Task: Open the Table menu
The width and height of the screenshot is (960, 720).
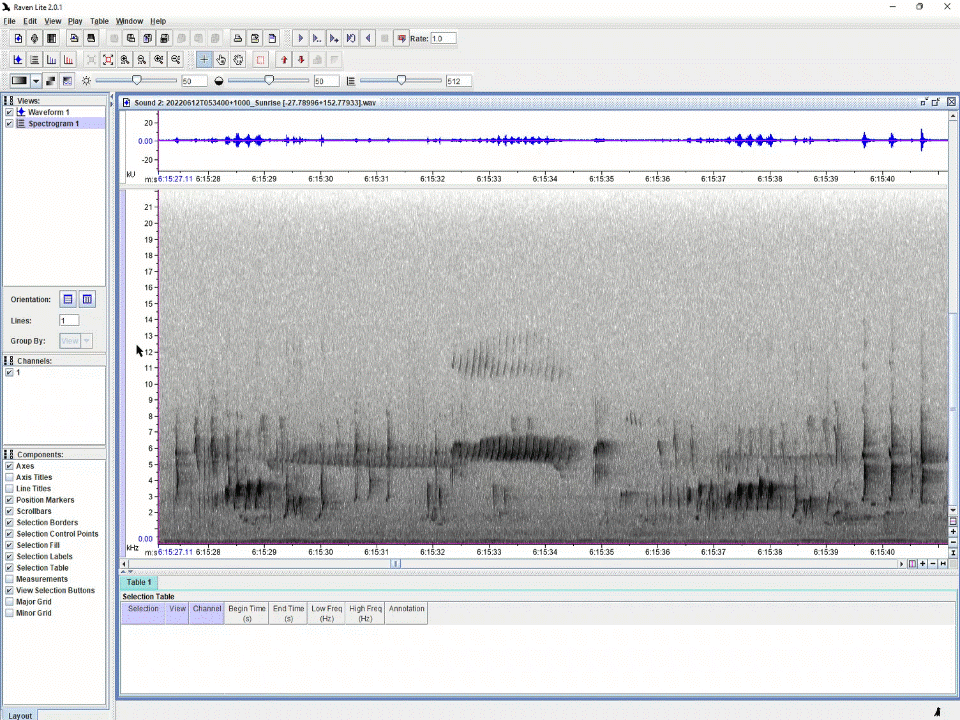Action: pos(99,21)
